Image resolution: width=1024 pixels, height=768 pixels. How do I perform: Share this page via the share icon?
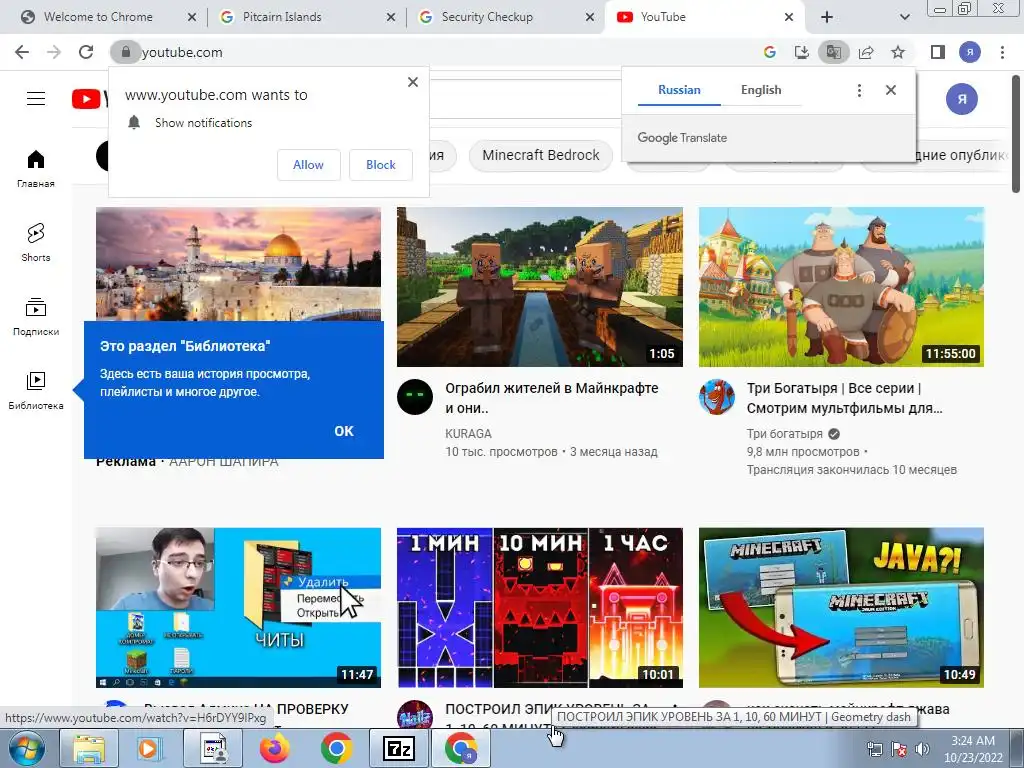coord(866,52)
